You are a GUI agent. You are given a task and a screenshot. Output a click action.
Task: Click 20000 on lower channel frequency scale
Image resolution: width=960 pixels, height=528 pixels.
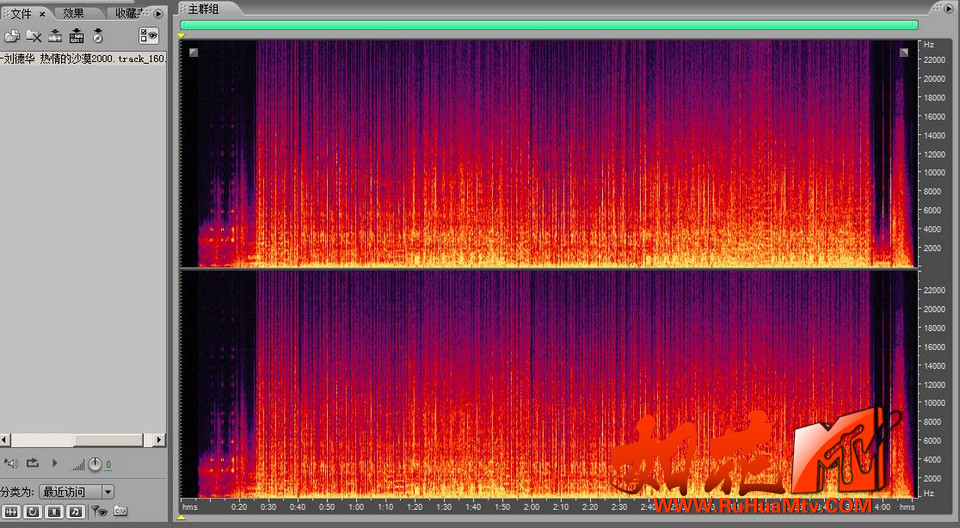click(934, 309)
